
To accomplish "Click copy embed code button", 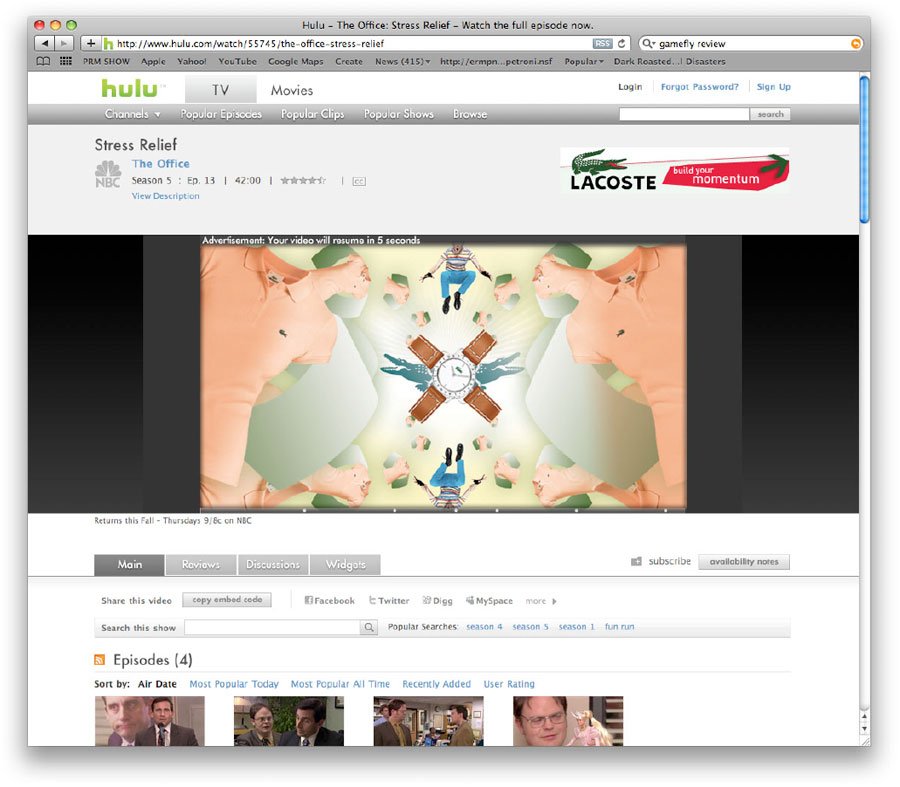I will pyautogui.click(x=227, y=600).
